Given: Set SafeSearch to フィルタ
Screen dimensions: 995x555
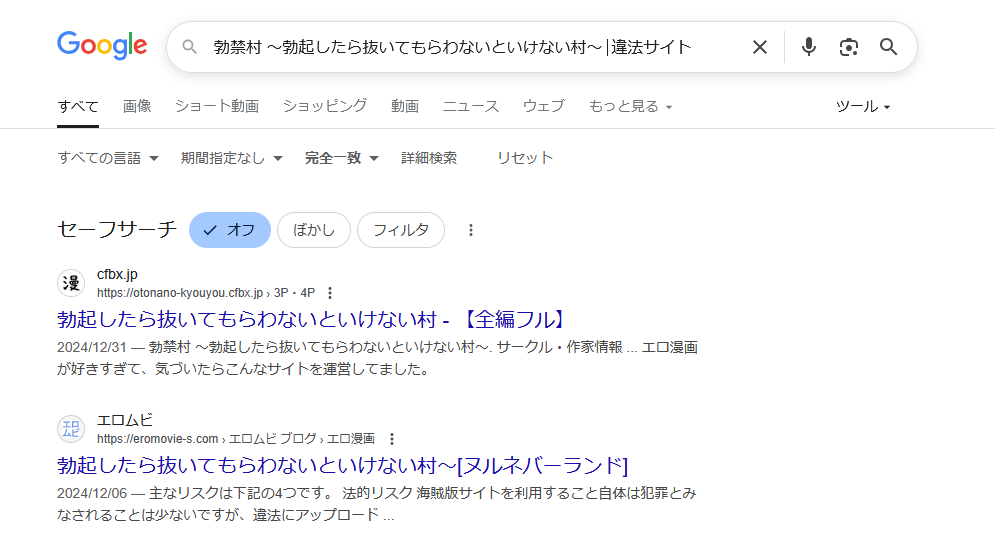Looking at the screenshot, I should (x=401, y=230).
